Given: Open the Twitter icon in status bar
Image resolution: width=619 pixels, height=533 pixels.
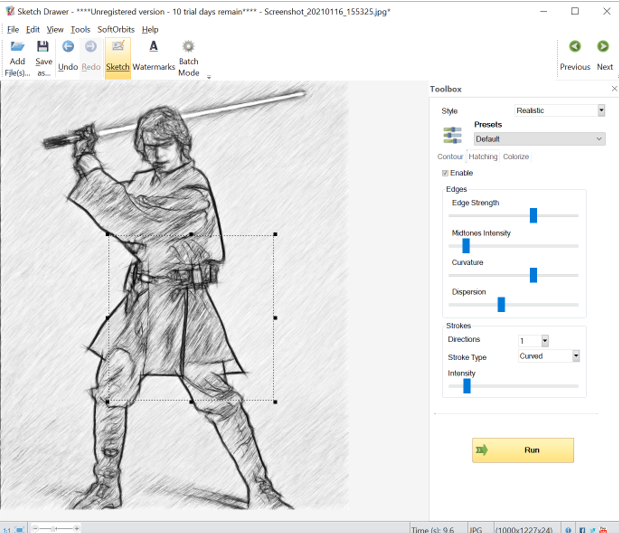Looking at the screenshot, I should coord(593,530).
